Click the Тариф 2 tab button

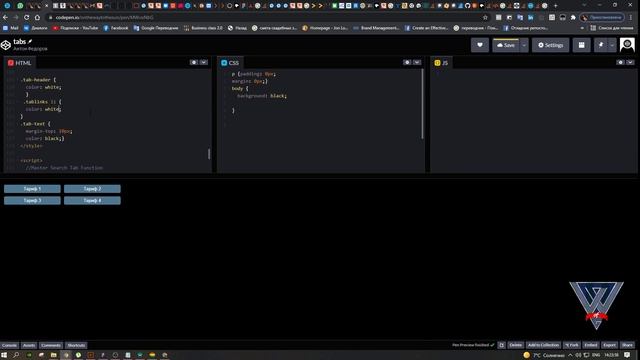[x=92, y=189]
